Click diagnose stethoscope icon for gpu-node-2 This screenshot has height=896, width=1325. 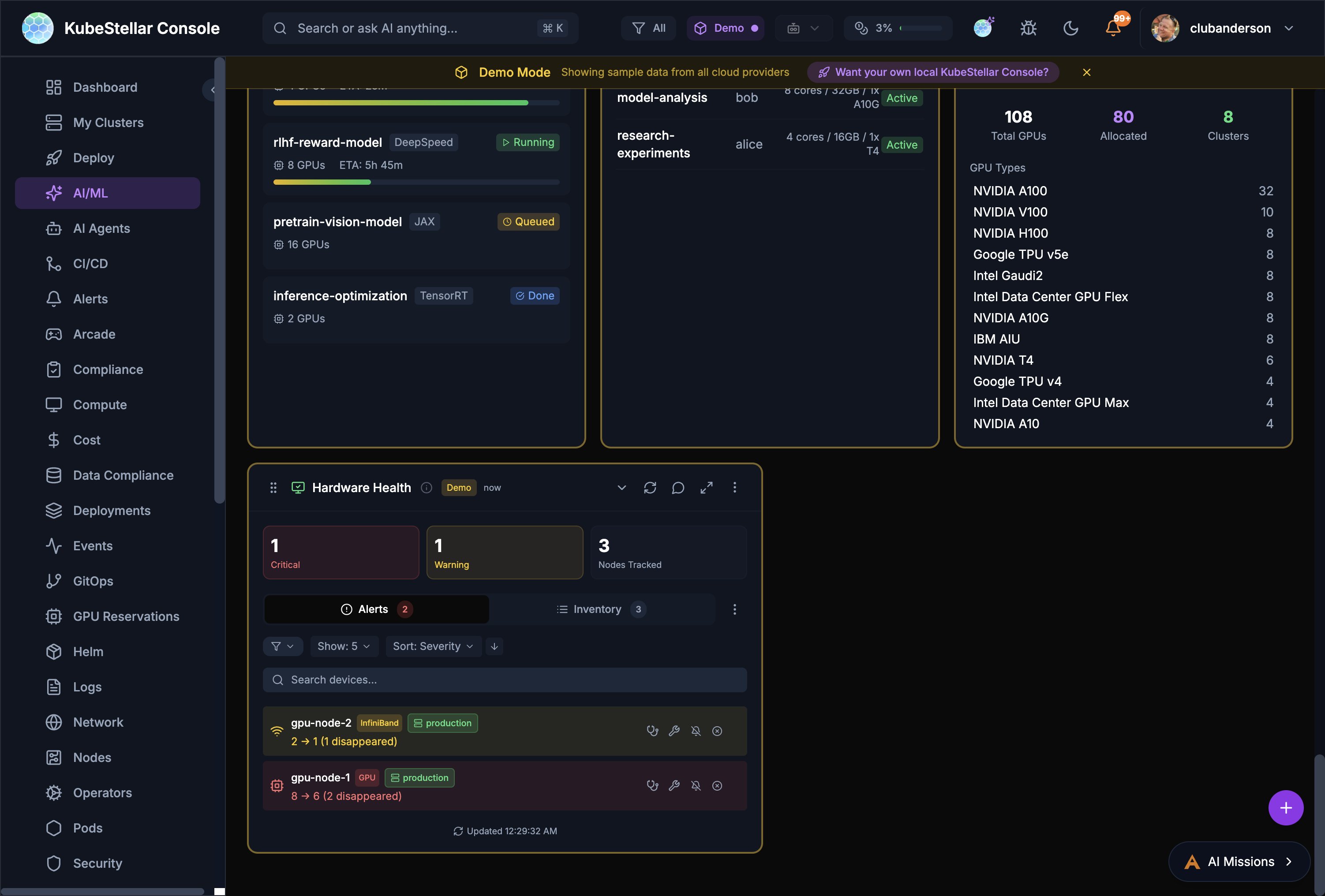click(x=652, y=731)
